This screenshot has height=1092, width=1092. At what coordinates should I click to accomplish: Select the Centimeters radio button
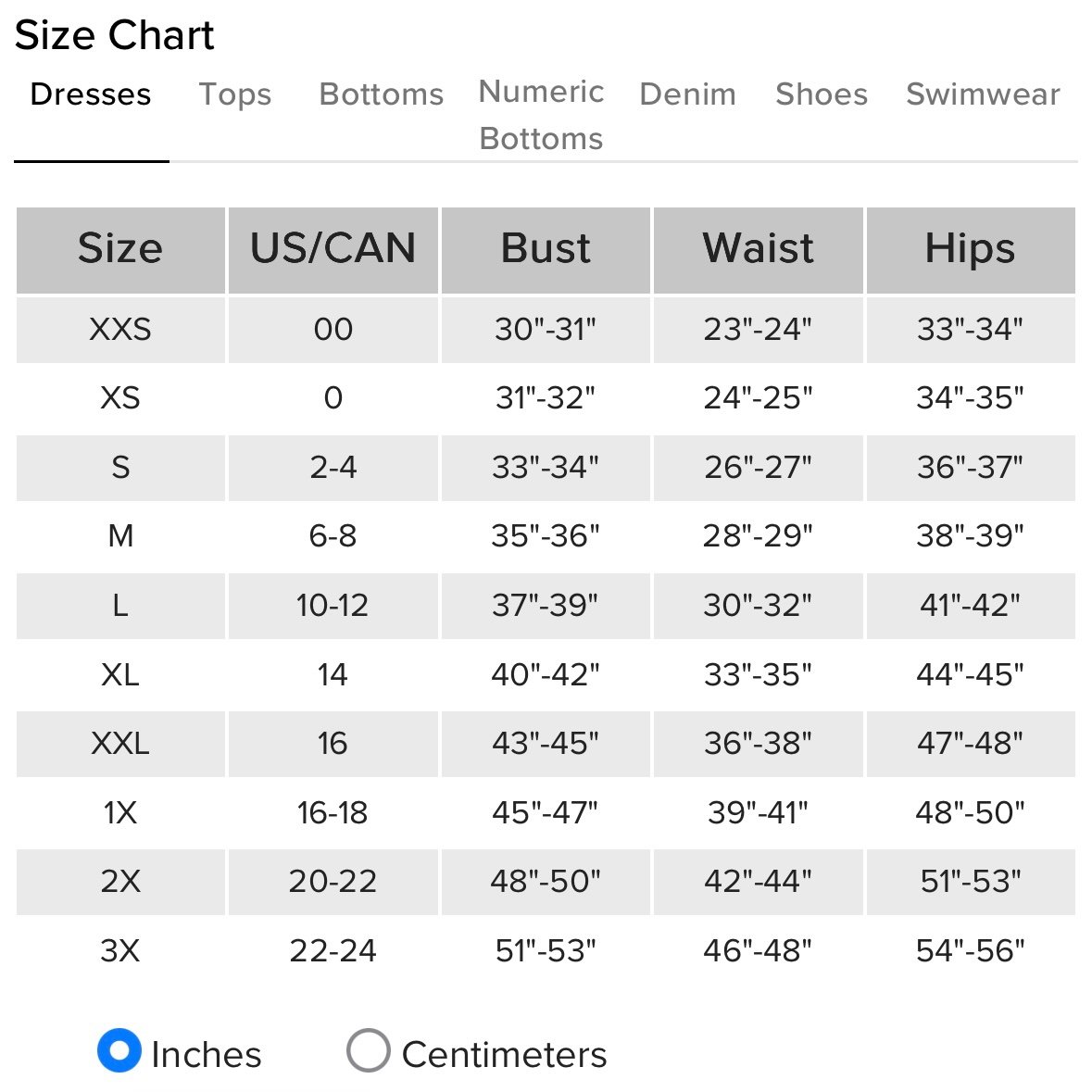[x=368, y=1050]
